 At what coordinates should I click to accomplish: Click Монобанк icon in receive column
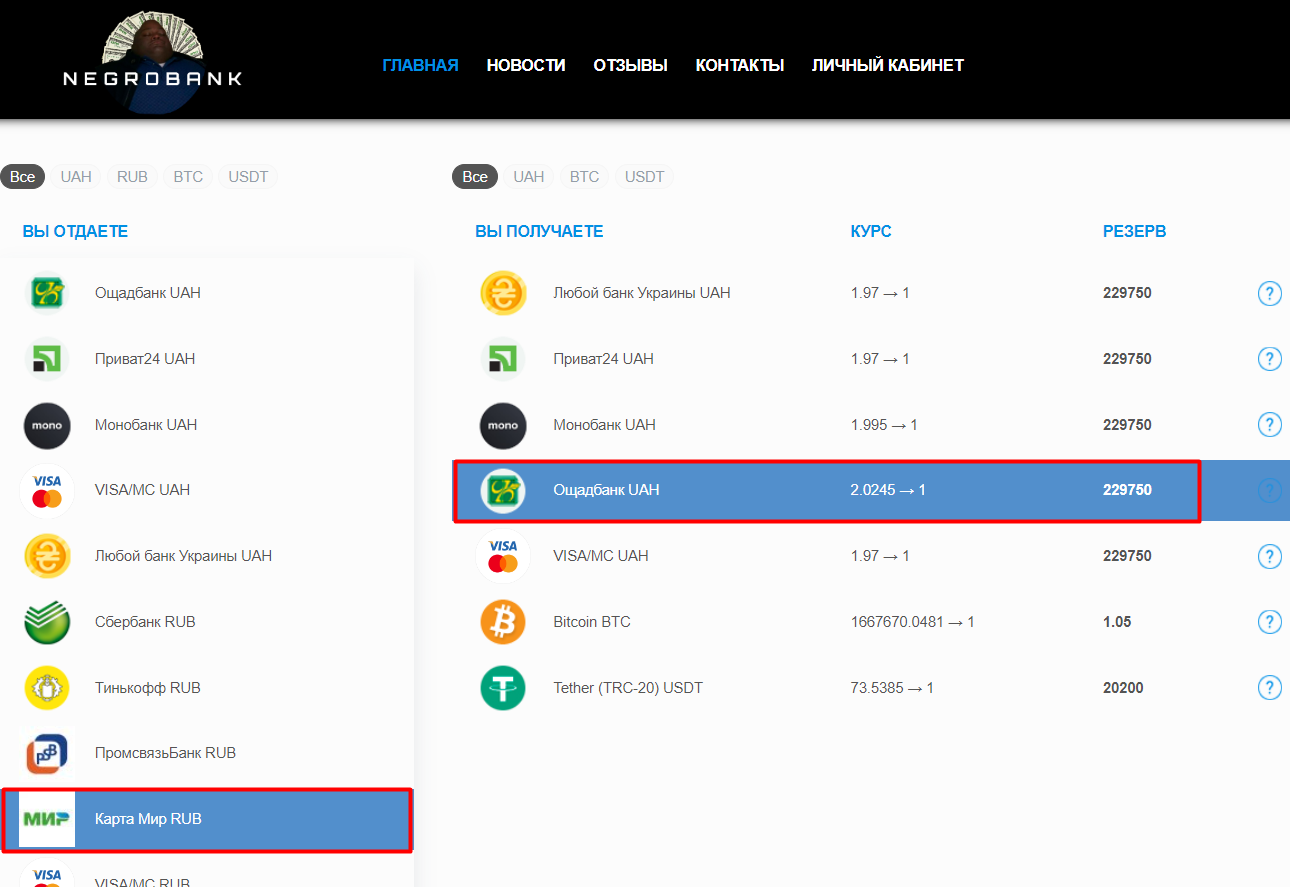(x=503, y=425)
